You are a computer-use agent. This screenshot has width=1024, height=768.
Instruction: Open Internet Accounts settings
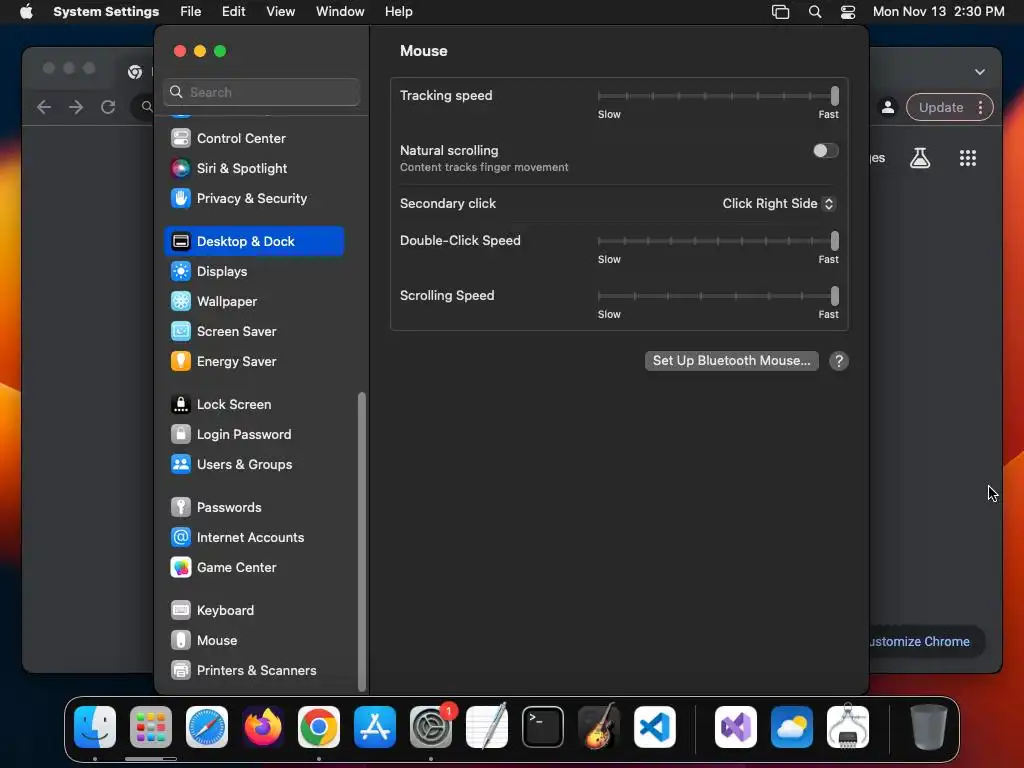(254, 537)
